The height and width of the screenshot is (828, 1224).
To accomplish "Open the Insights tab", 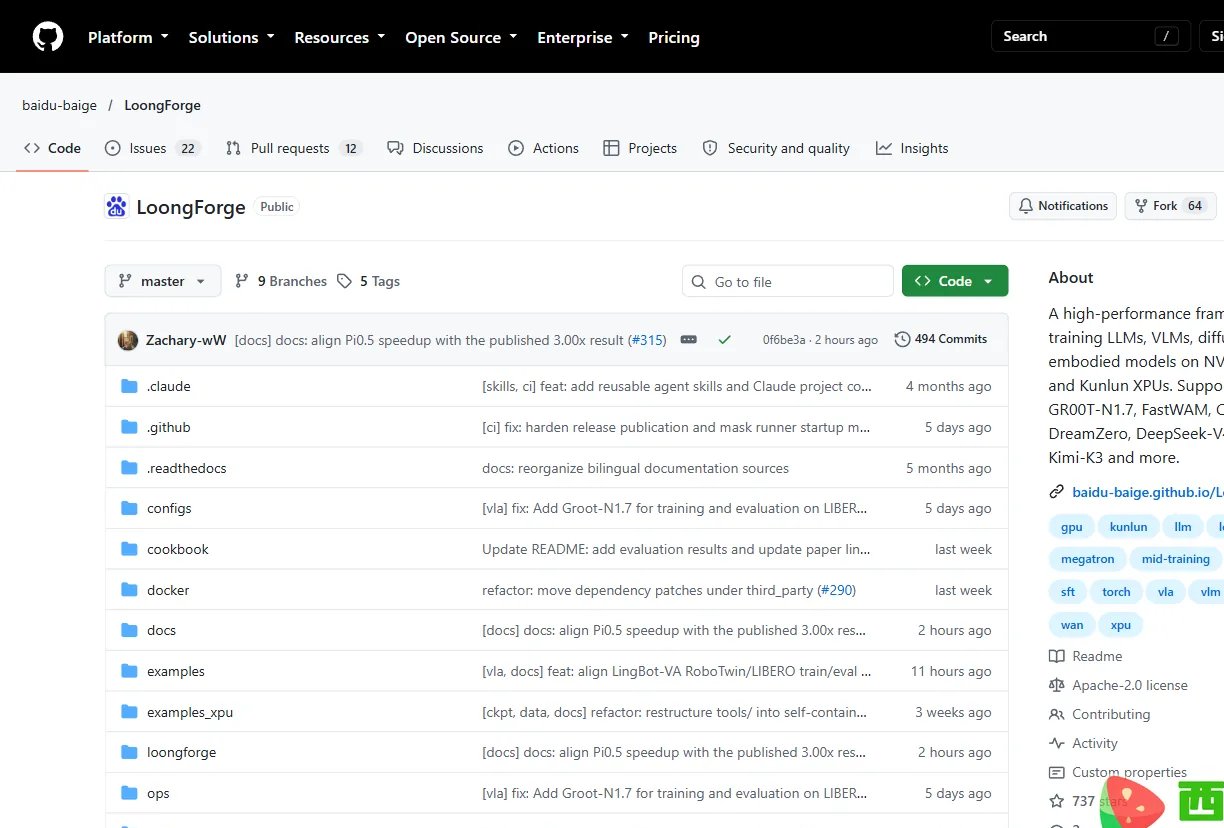I will (912, 148).
